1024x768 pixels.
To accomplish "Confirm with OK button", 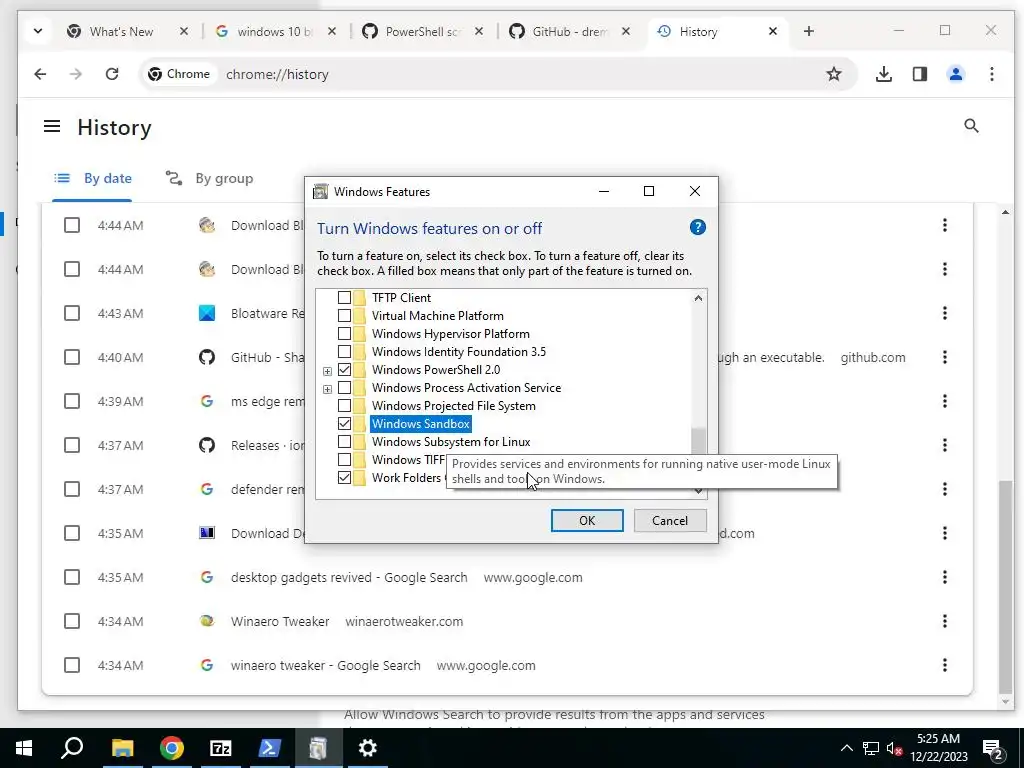I will point(586,520).
